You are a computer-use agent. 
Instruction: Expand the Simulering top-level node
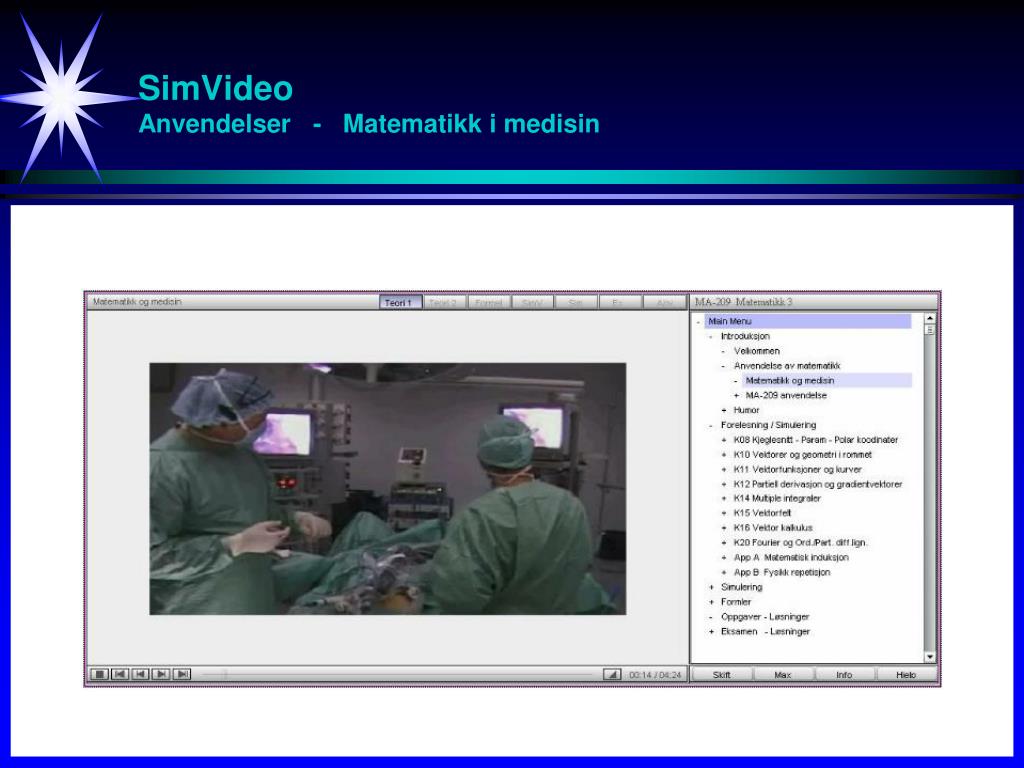coord(711,588)
